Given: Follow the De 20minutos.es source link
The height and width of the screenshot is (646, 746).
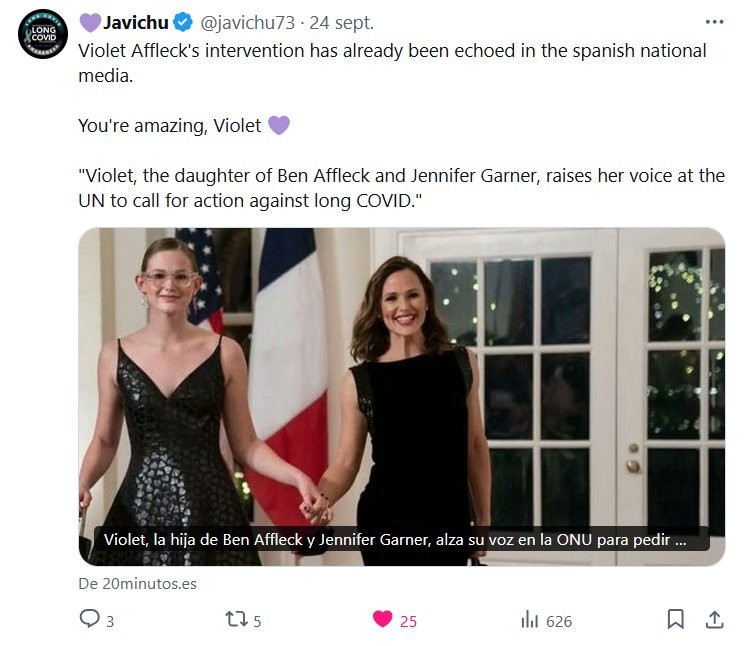Looking at the screenshot, I should 137,583.
